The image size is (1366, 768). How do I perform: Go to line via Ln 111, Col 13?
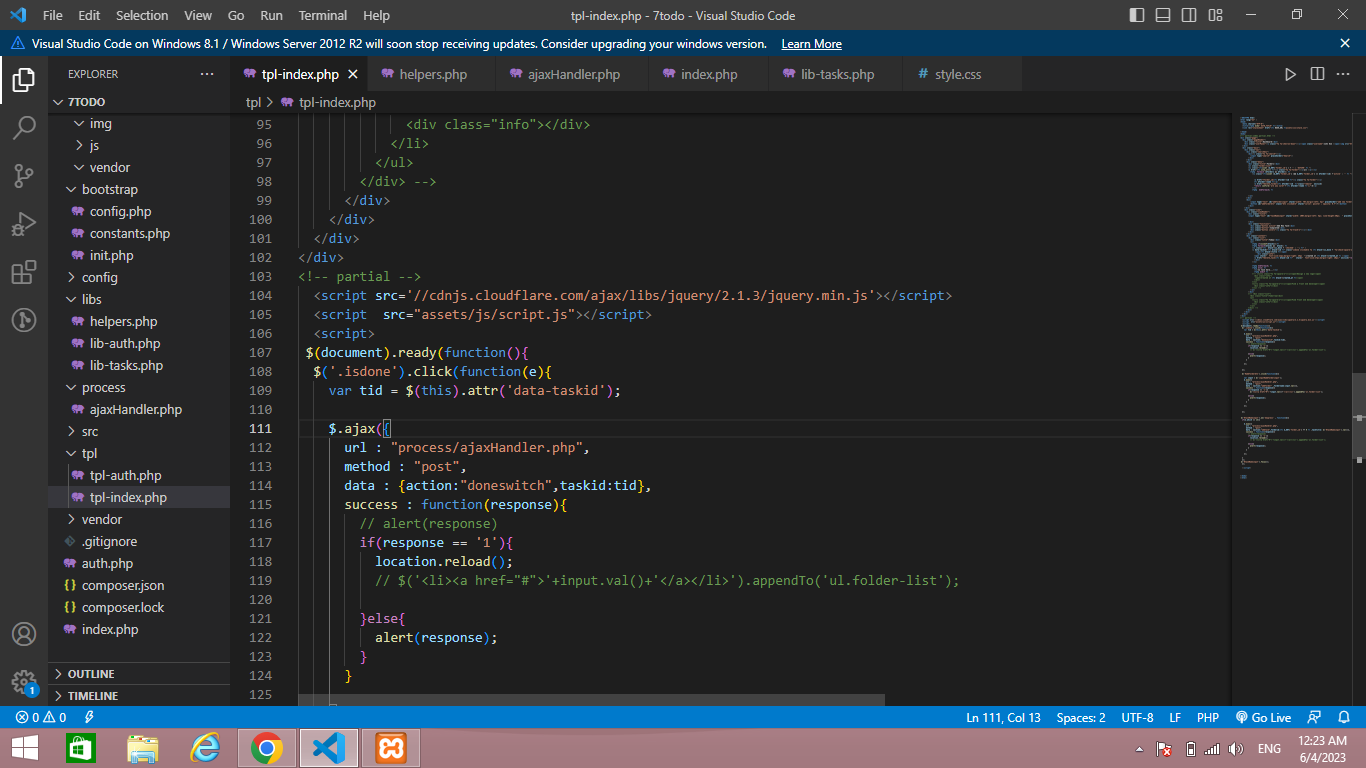[x=1003, y=718]
